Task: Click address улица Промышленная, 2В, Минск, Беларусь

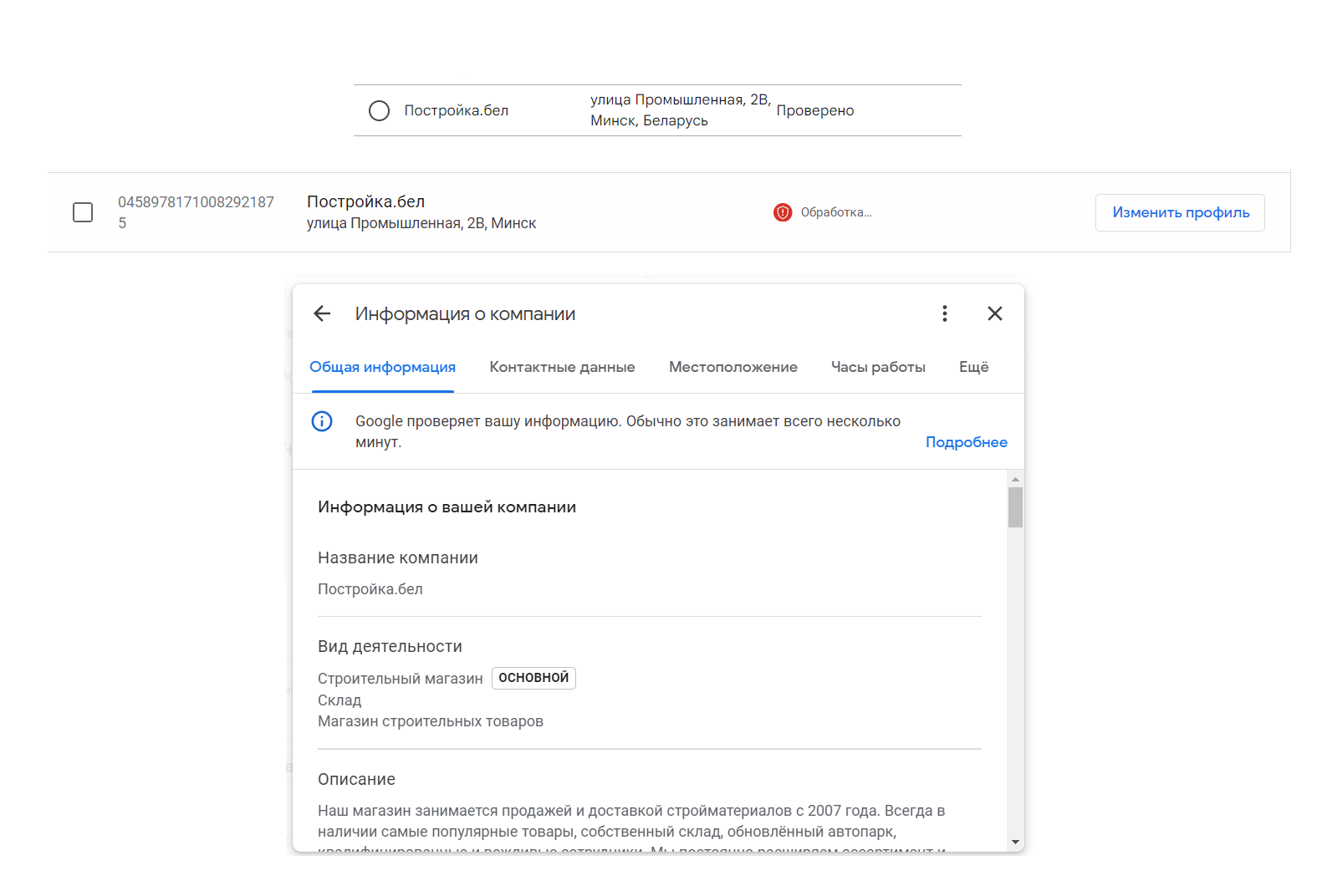Action: (x=681, y=110)
